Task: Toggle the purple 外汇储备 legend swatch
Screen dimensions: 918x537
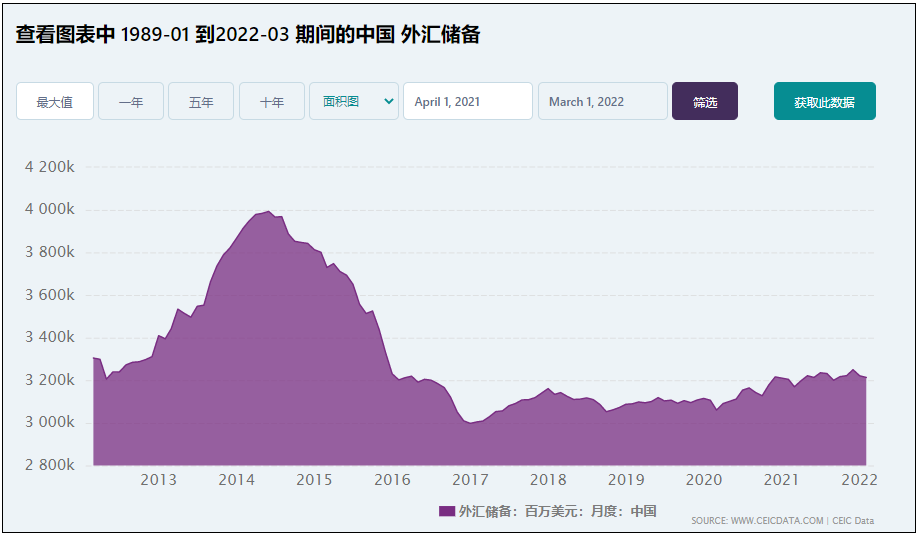Action: [x=447, y=511]
